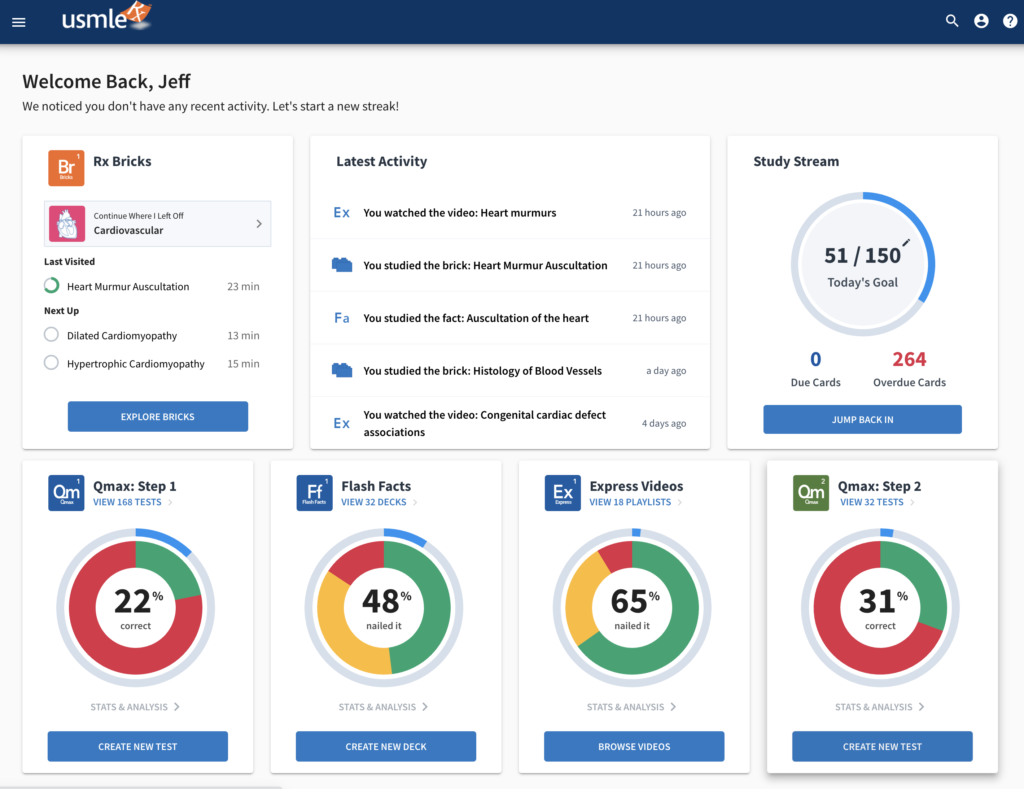
Task: Open the hamburger navigation menu
Action: click(x=18, y=22)
